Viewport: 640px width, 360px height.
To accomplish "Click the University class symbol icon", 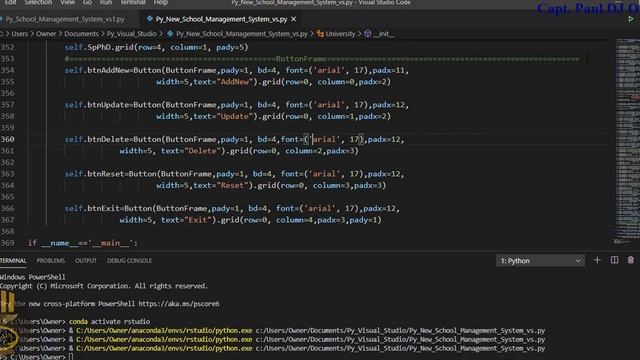I will [x=320, y=34].
